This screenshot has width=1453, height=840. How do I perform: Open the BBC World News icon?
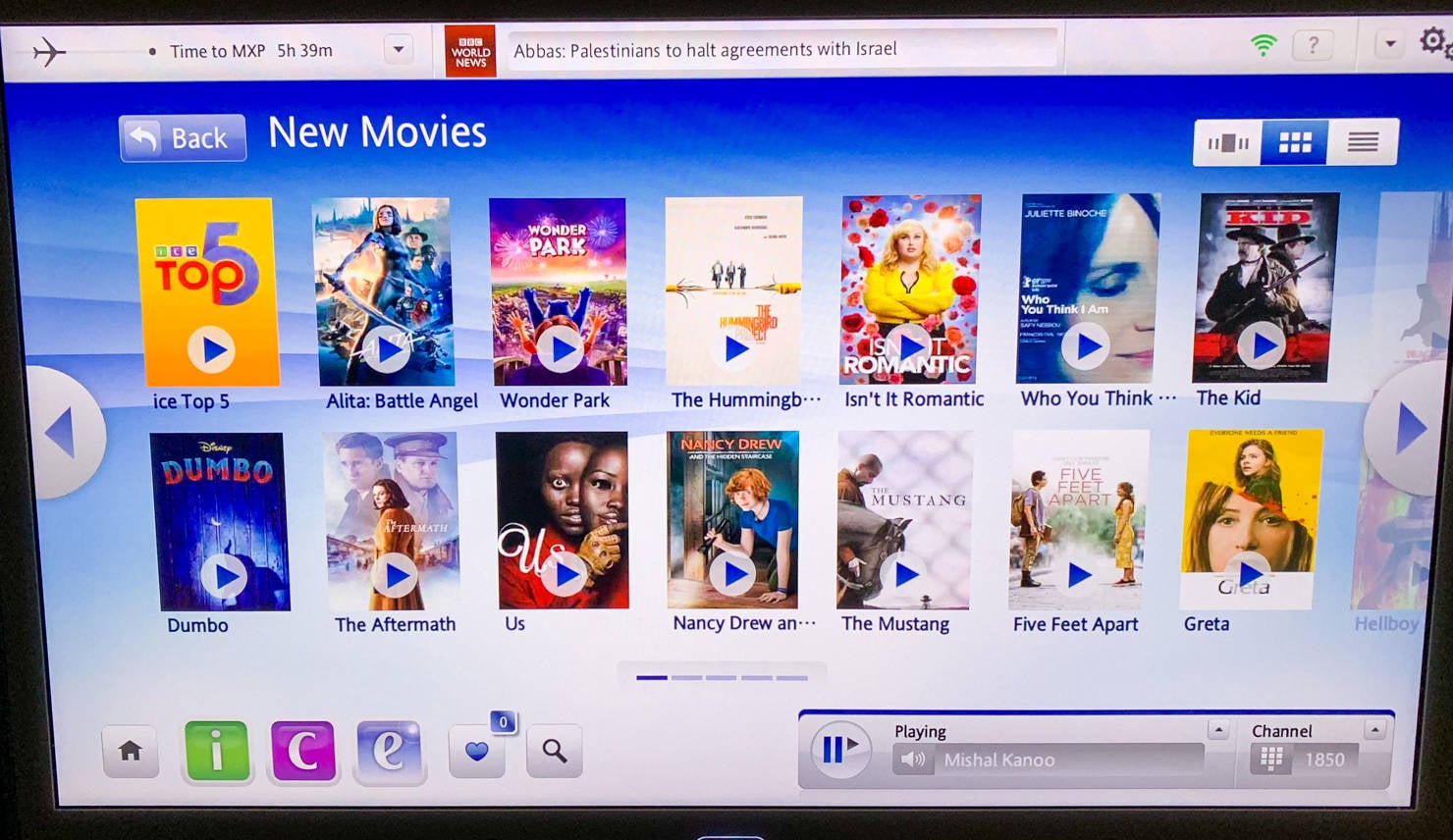[x=470, y=52]
